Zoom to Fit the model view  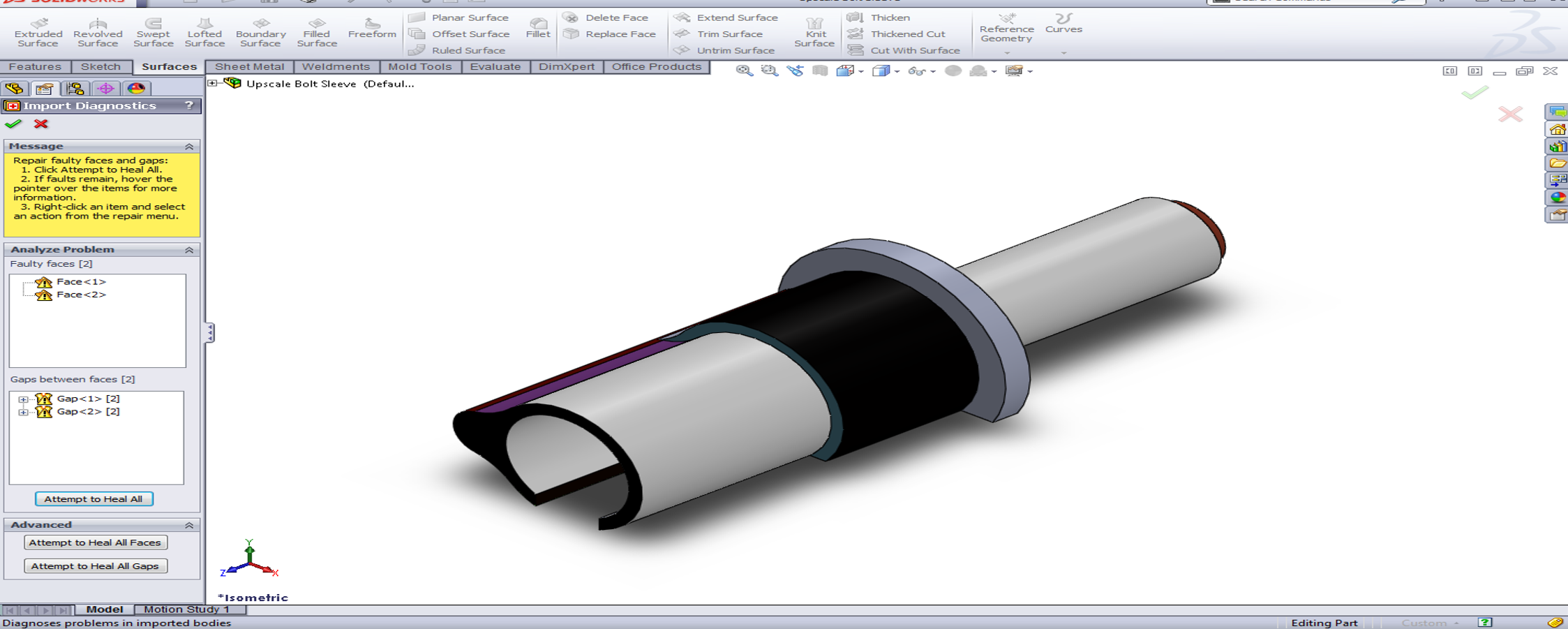coord(744,71)
